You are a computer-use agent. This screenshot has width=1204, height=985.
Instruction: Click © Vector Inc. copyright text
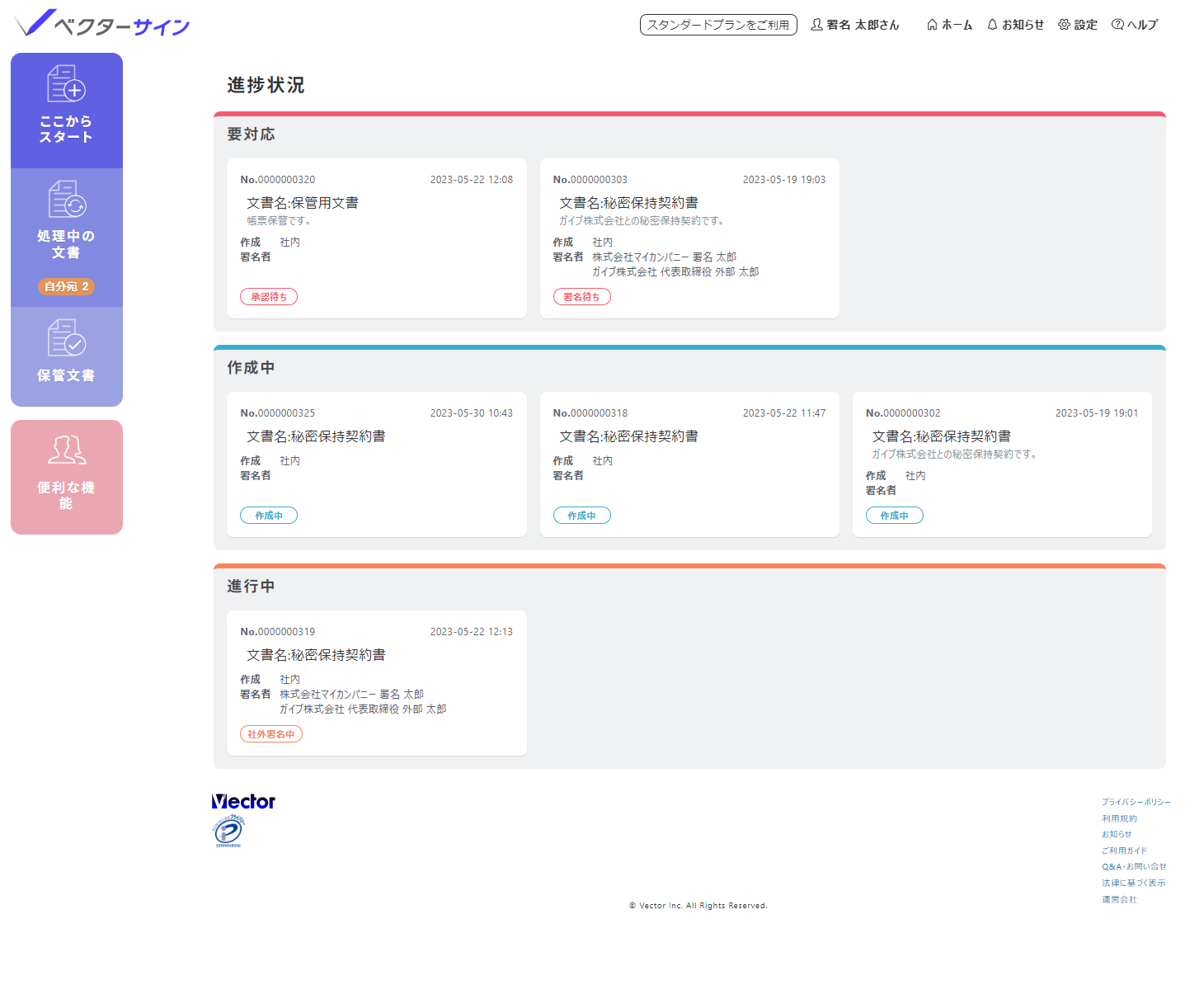click(698, 906)
